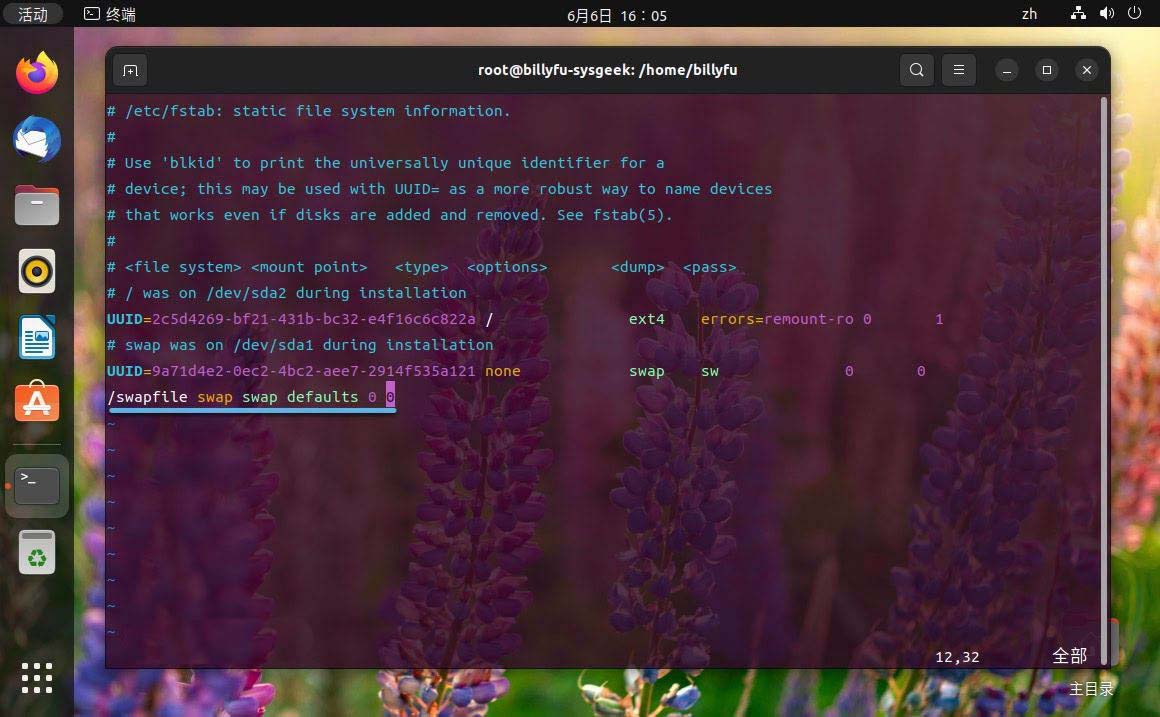Open a new terminal tab
Viewport: 1160px width, 717px height.
click(130, 70)
